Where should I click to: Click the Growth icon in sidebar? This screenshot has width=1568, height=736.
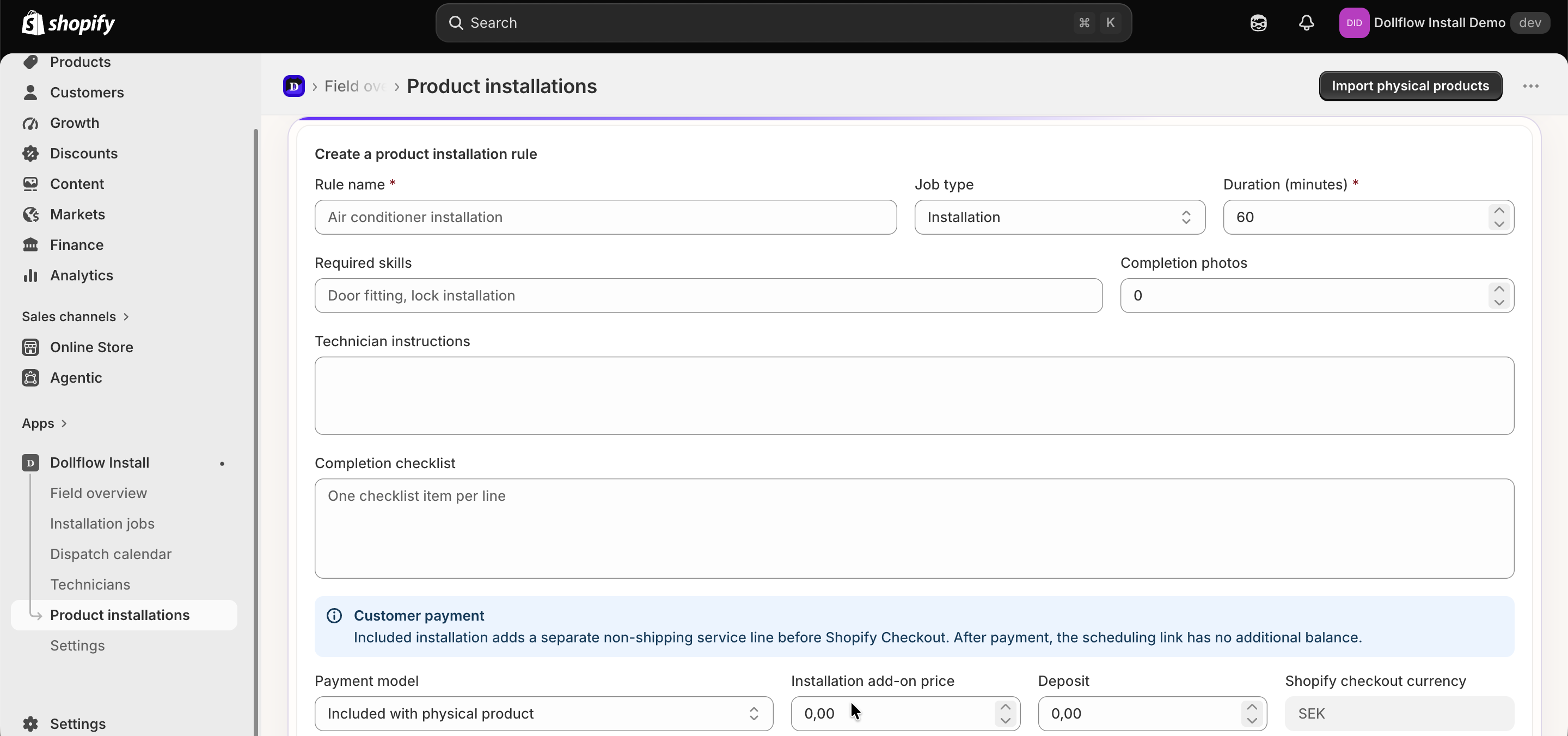coord(30,123)
